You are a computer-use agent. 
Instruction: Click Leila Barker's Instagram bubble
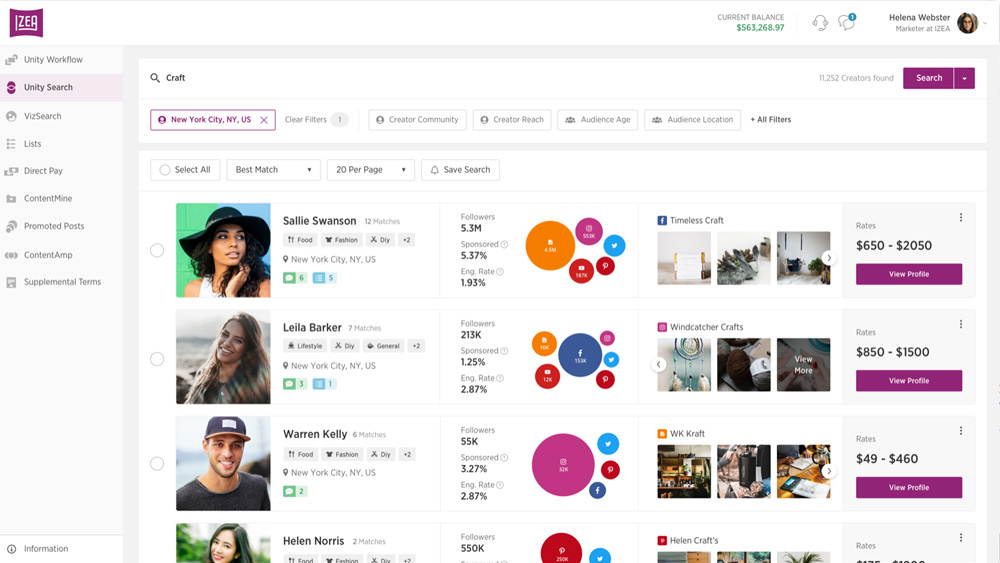(x=607, y=339)
